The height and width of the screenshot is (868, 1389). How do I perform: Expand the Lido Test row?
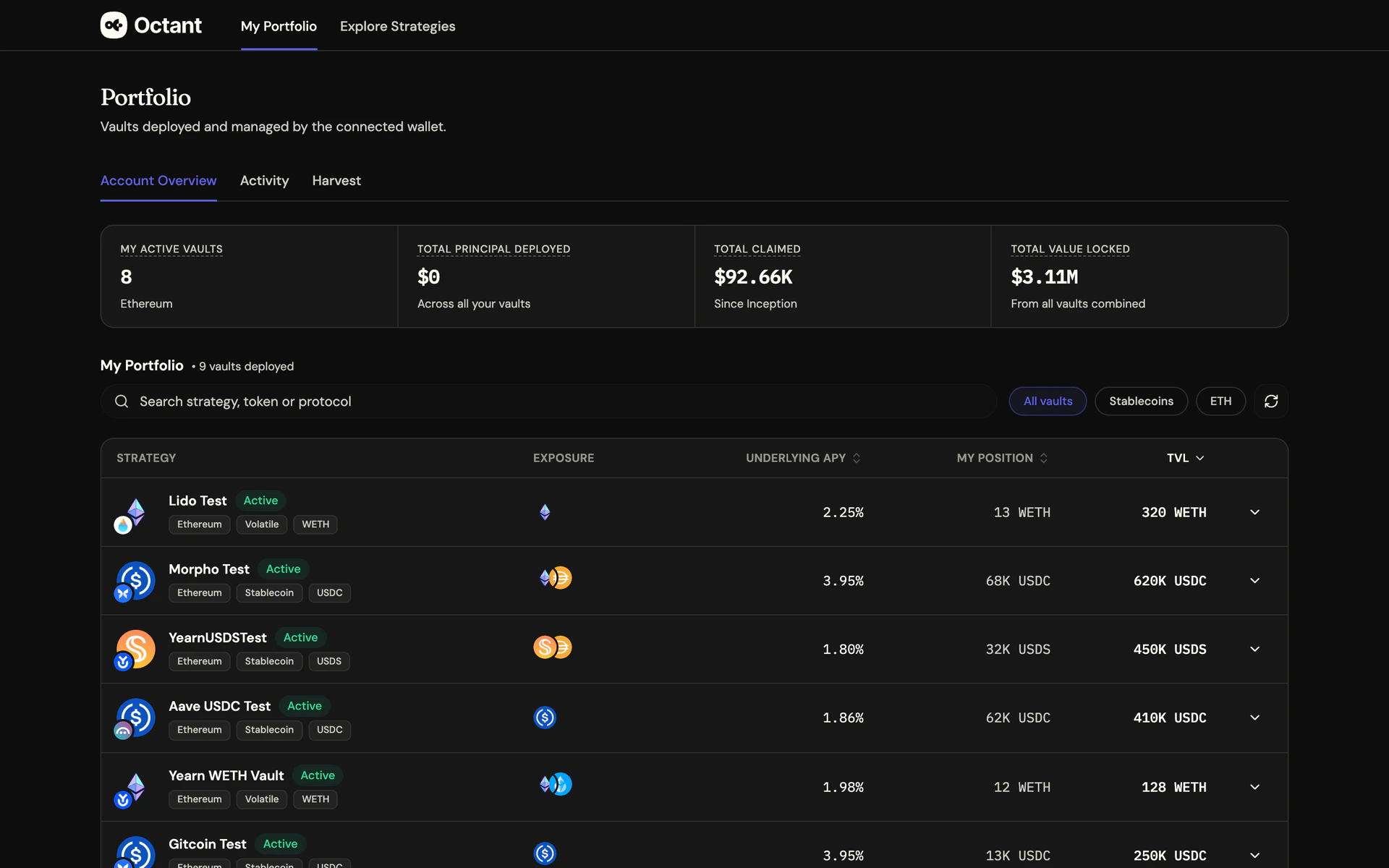[x=1255, y=512]
